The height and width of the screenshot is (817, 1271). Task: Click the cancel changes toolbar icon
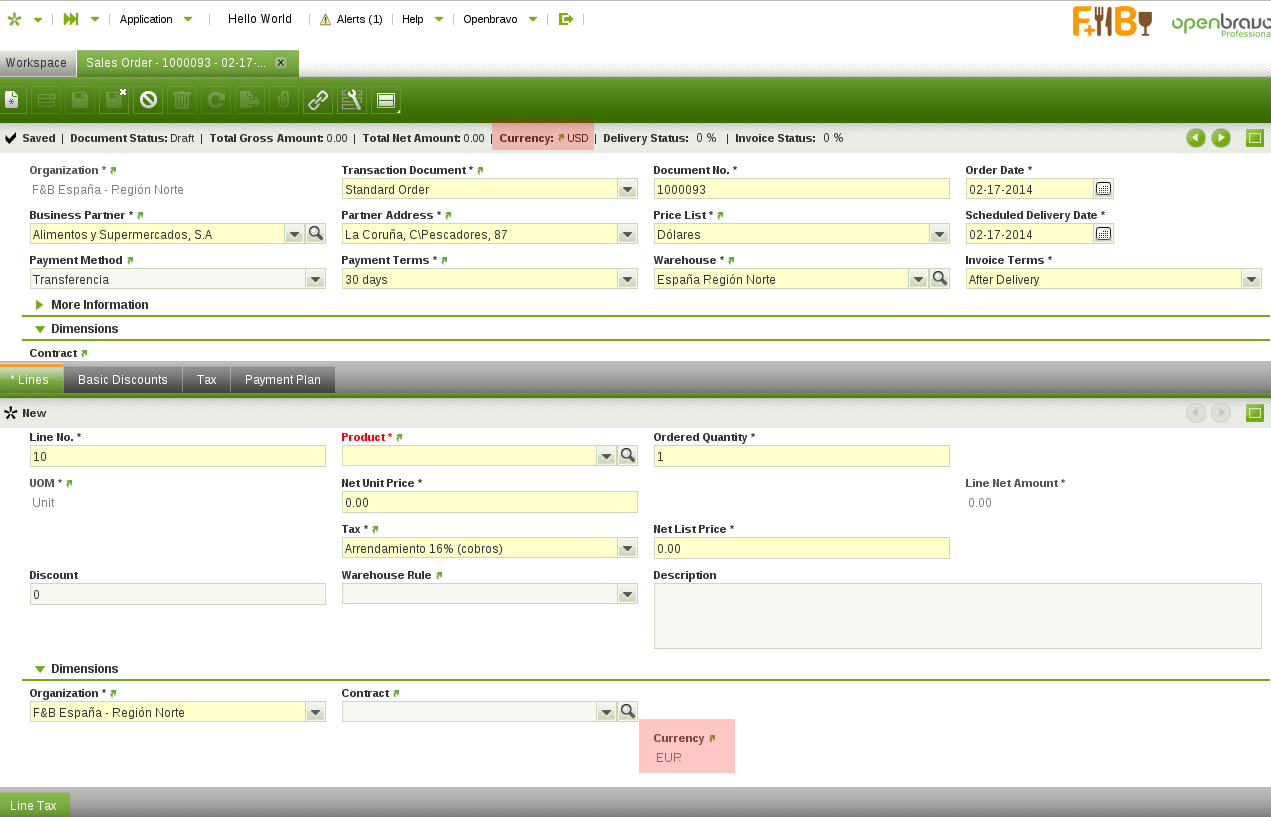pyautogui.click(x=148, y=100)
